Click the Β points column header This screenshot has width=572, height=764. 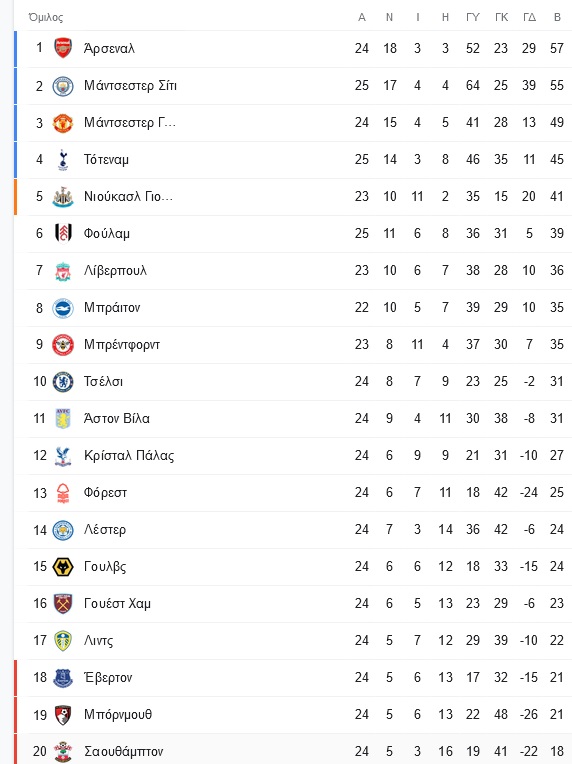pos(557,17)
